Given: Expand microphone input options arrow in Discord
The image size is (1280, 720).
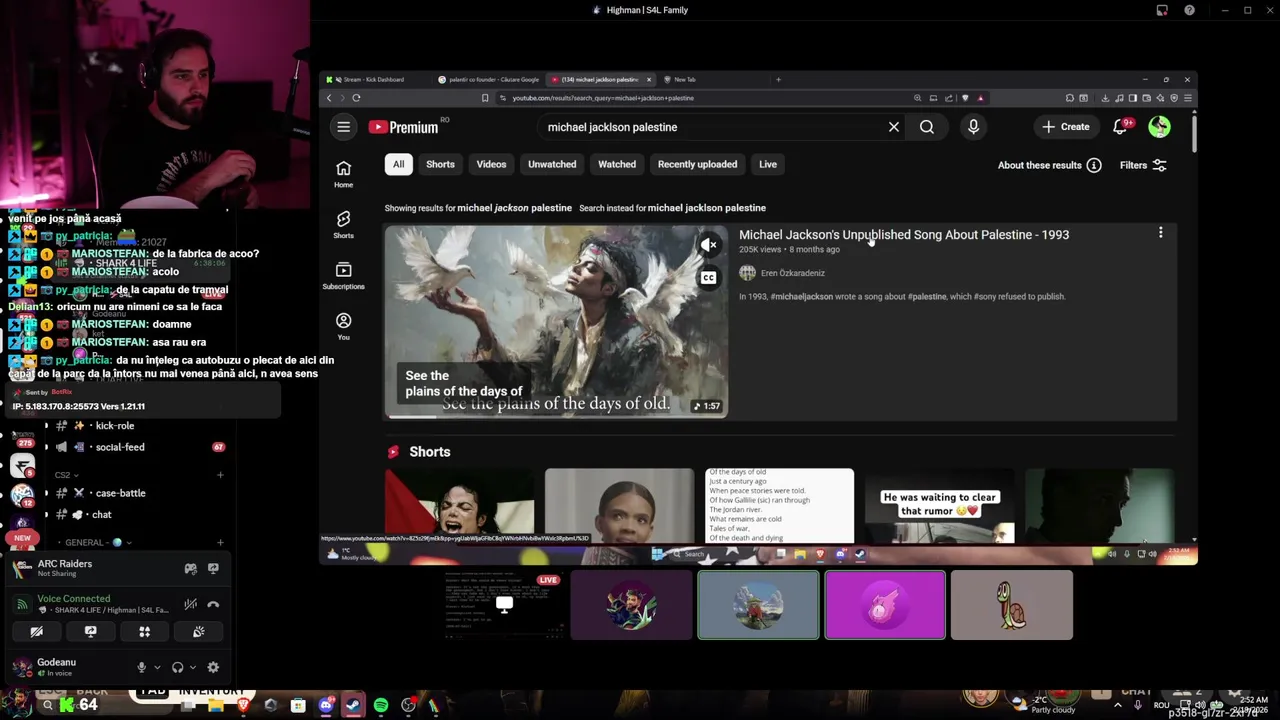Looking at the screenshot, I should pos(156,668).
